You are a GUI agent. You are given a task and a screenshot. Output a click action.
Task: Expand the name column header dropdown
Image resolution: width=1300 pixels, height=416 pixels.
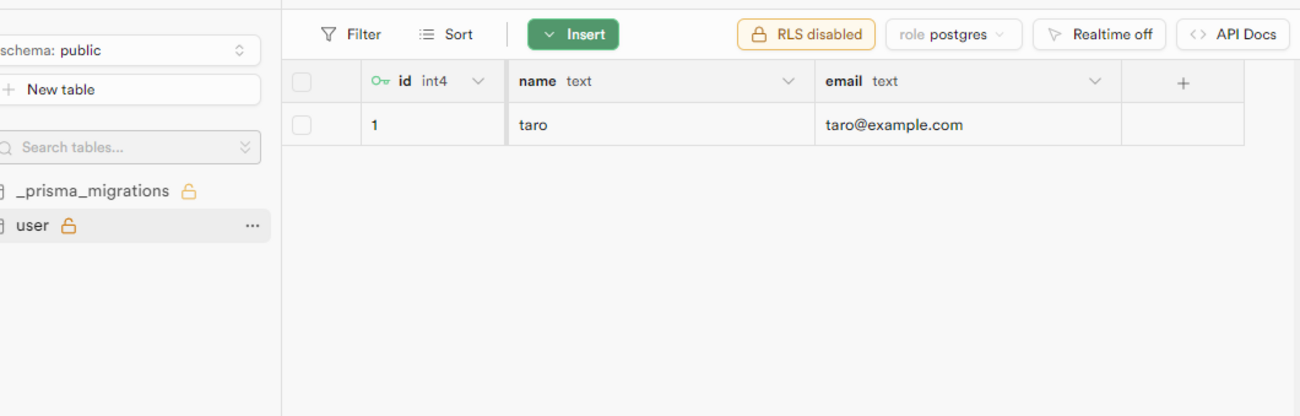click(x=788, y=82)
